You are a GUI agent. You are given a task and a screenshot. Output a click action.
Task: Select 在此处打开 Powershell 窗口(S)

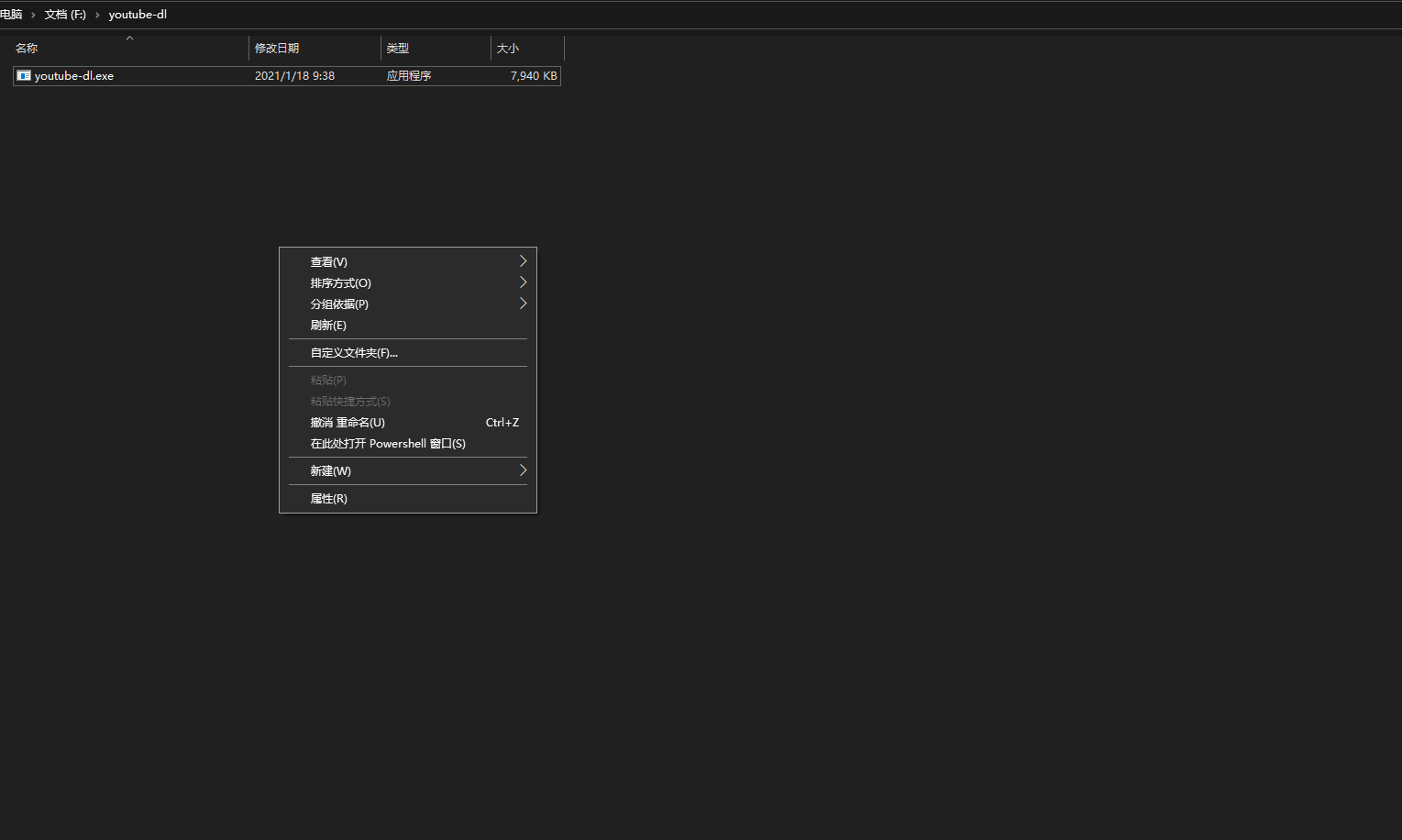407,444
